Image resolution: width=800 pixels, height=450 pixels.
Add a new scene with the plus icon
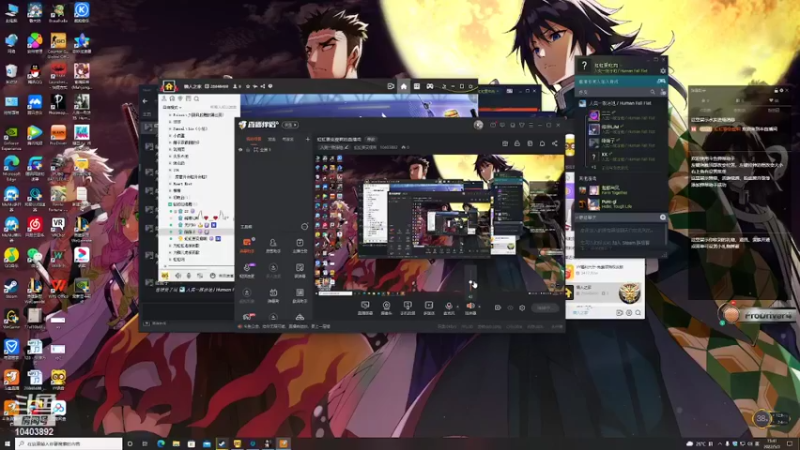[308, 139]
